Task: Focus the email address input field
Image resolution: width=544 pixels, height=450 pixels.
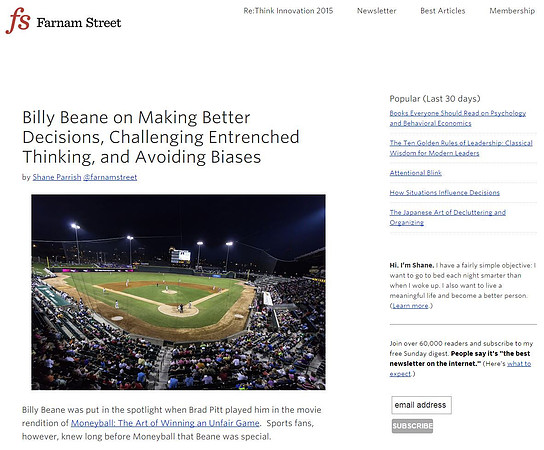Action: tap(421, 405)
